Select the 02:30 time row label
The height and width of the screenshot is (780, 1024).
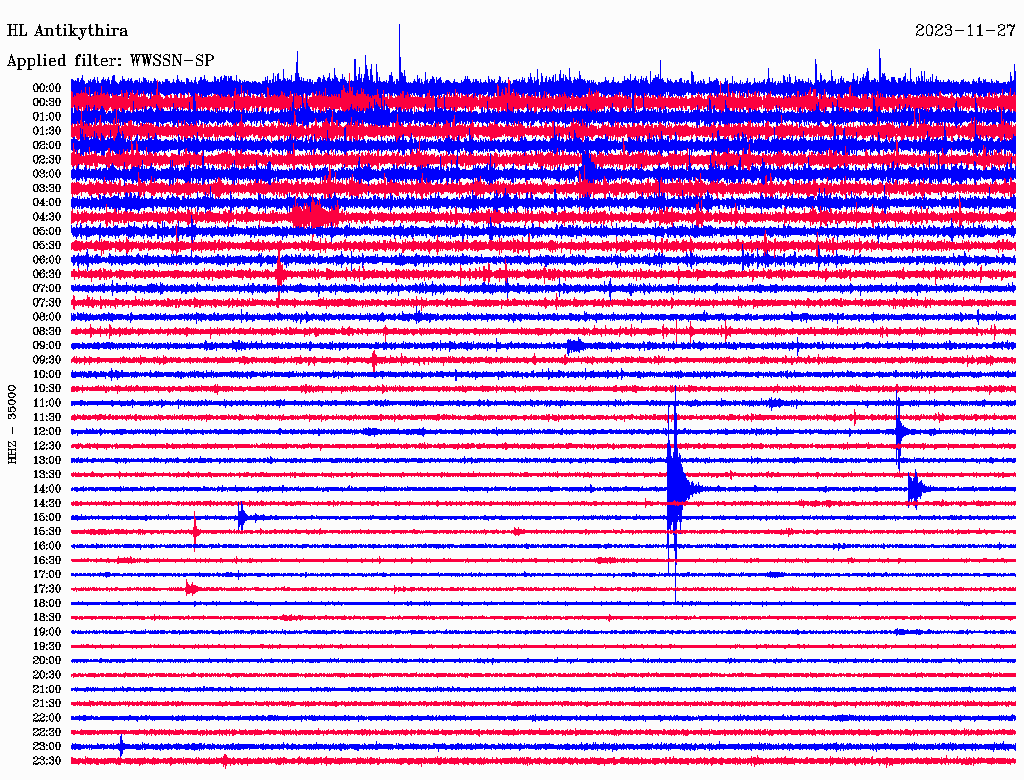click(x=47, y=160)
